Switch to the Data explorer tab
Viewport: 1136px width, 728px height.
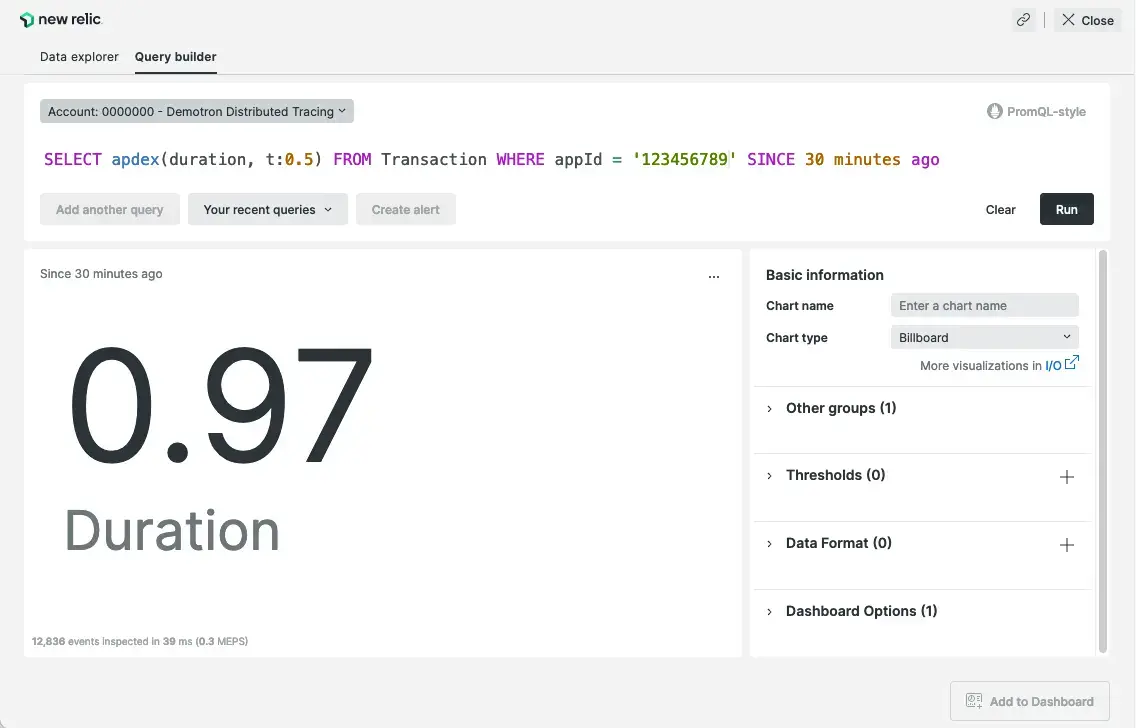pyautogui.click(x=79, y=57)
